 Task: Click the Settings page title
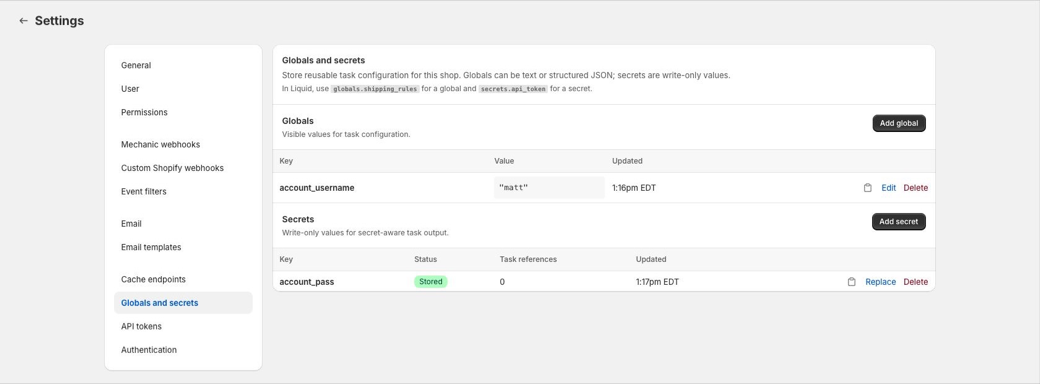(x=60, y=21)
